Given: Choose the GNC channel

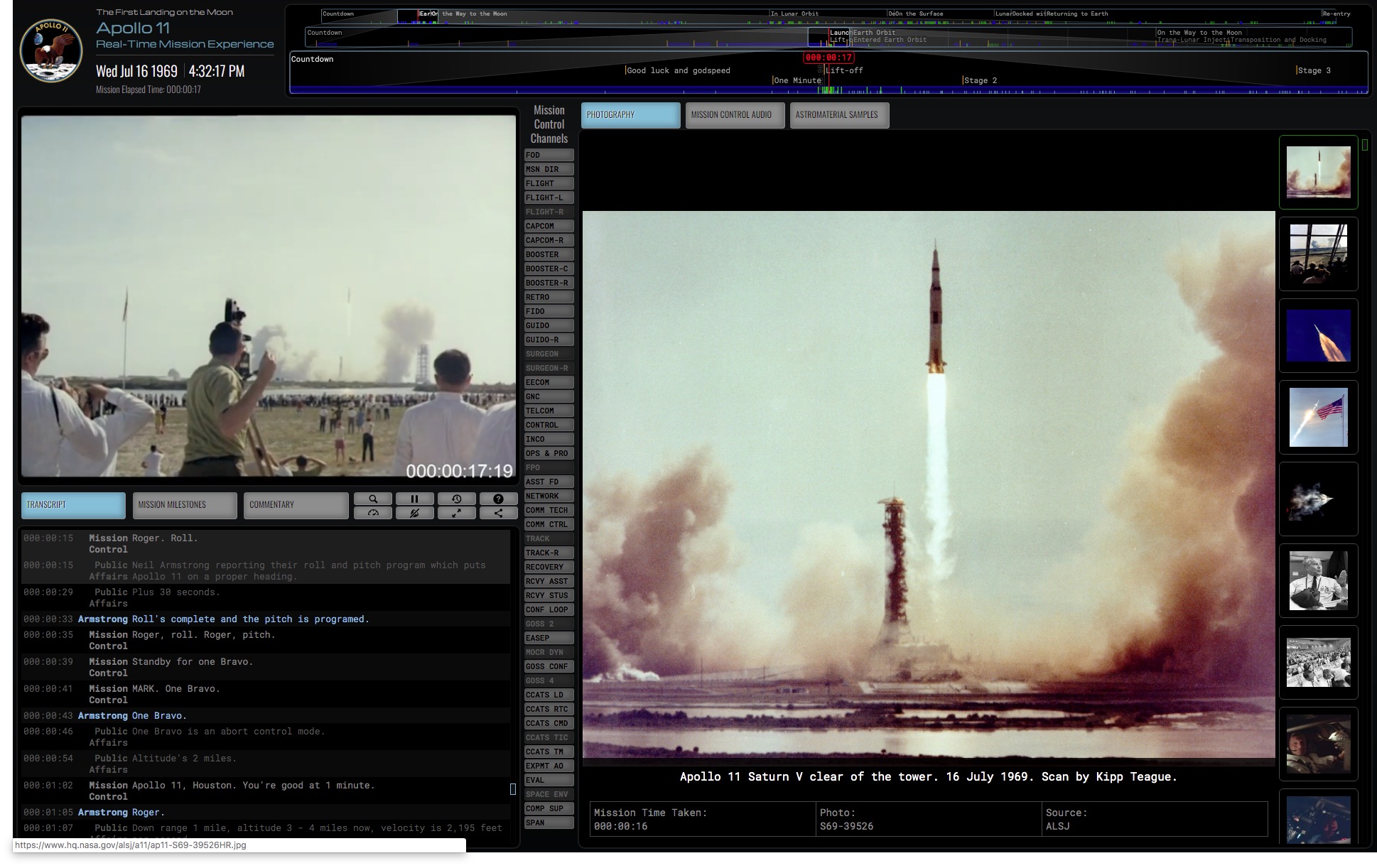Looking at the screenshot, I should point(549,396).
